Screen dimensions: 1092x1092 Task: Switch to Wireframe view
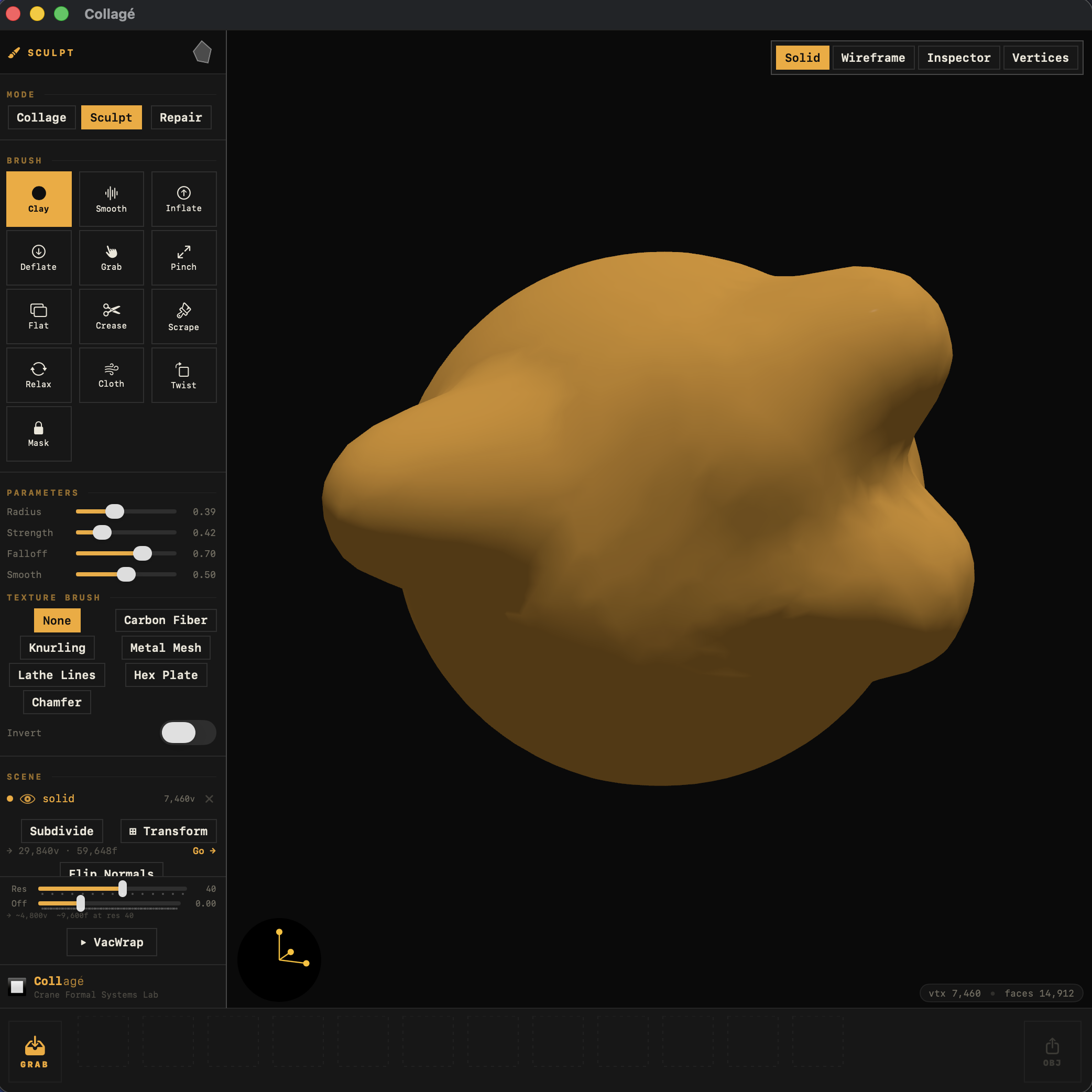pyautogui.click(x=872, y=57)
